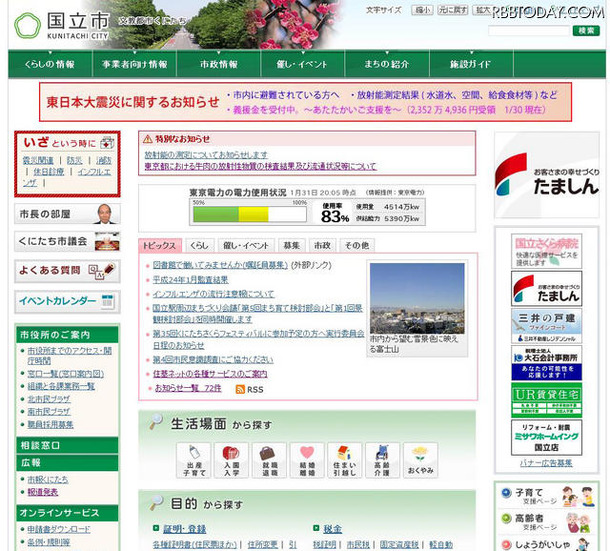Open まちの紹介 navigation menu
This screenshot has width=610, height=551.
[387, 64]
